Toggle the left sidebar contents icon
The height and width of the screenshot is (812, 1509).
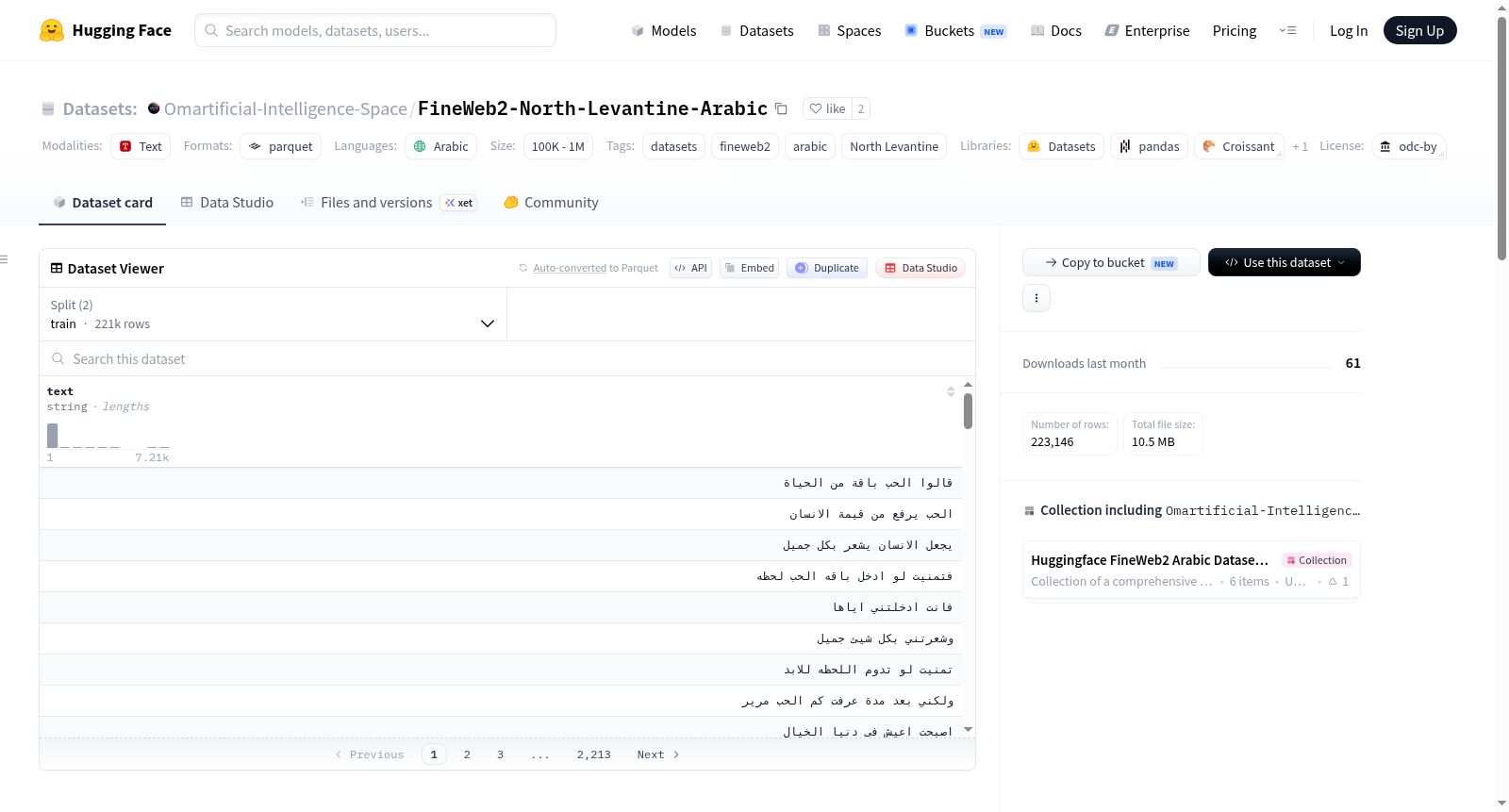point(4,259)
